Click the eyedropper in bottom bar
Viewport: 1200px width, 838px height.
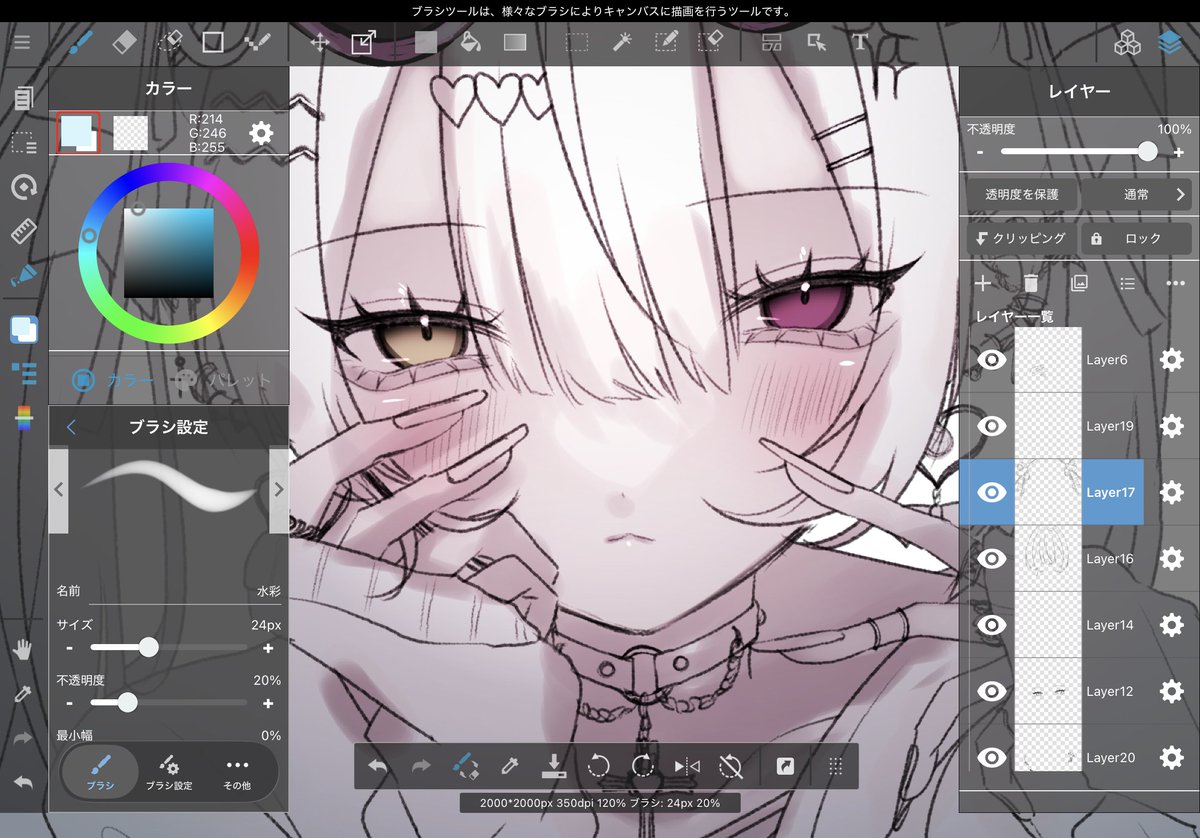(509, 766)
